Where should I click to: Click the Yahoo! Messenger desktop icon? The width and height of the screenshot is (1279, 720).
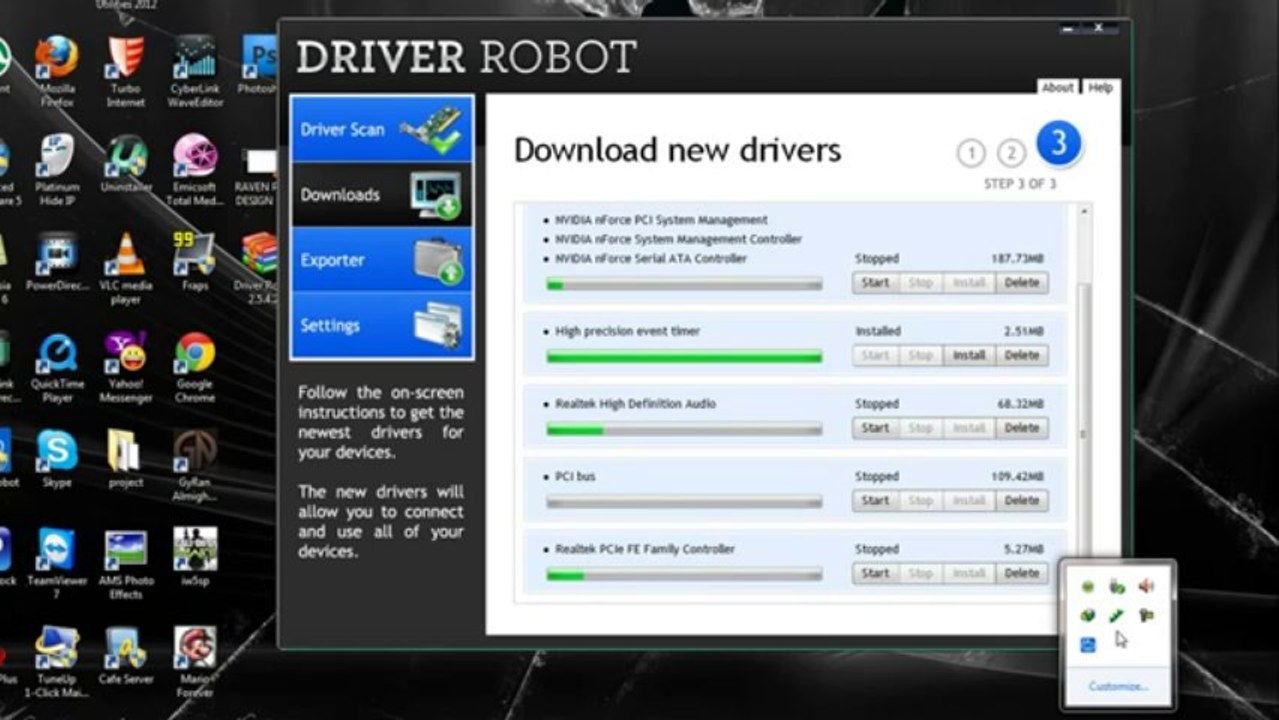pos(125,365)
